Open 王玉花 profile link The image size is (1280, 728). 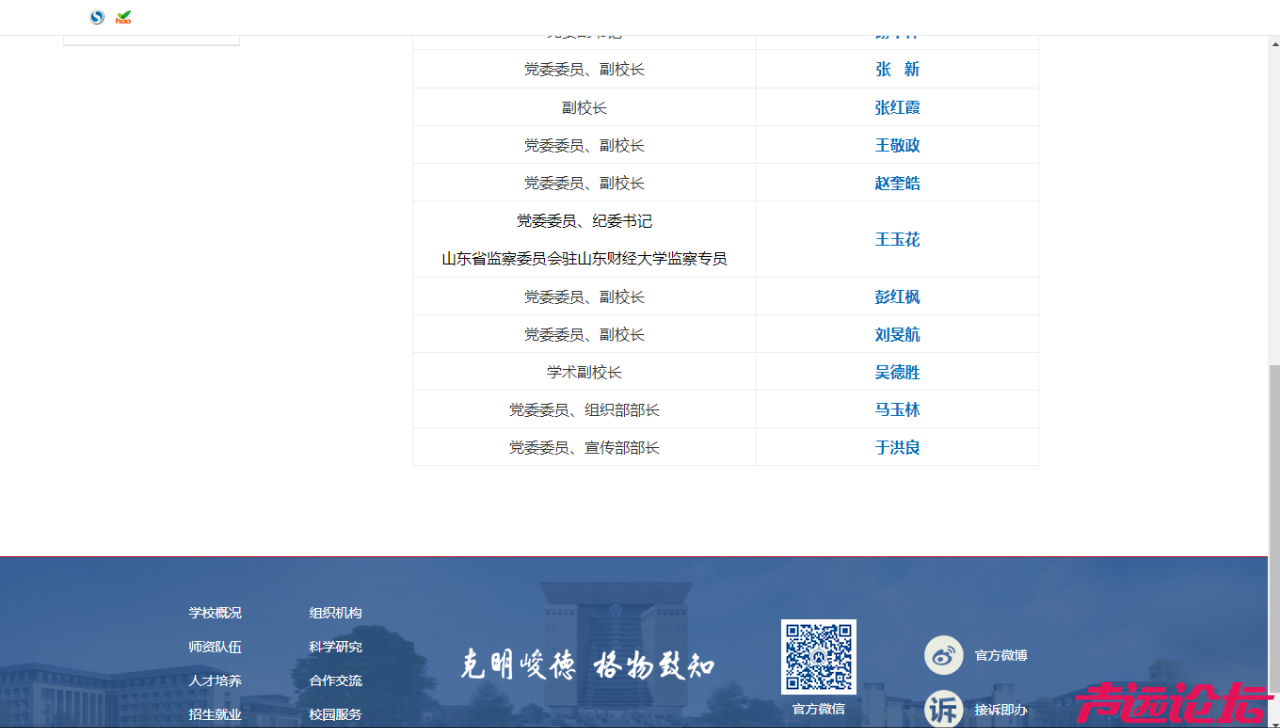click(x=897, y=239)
